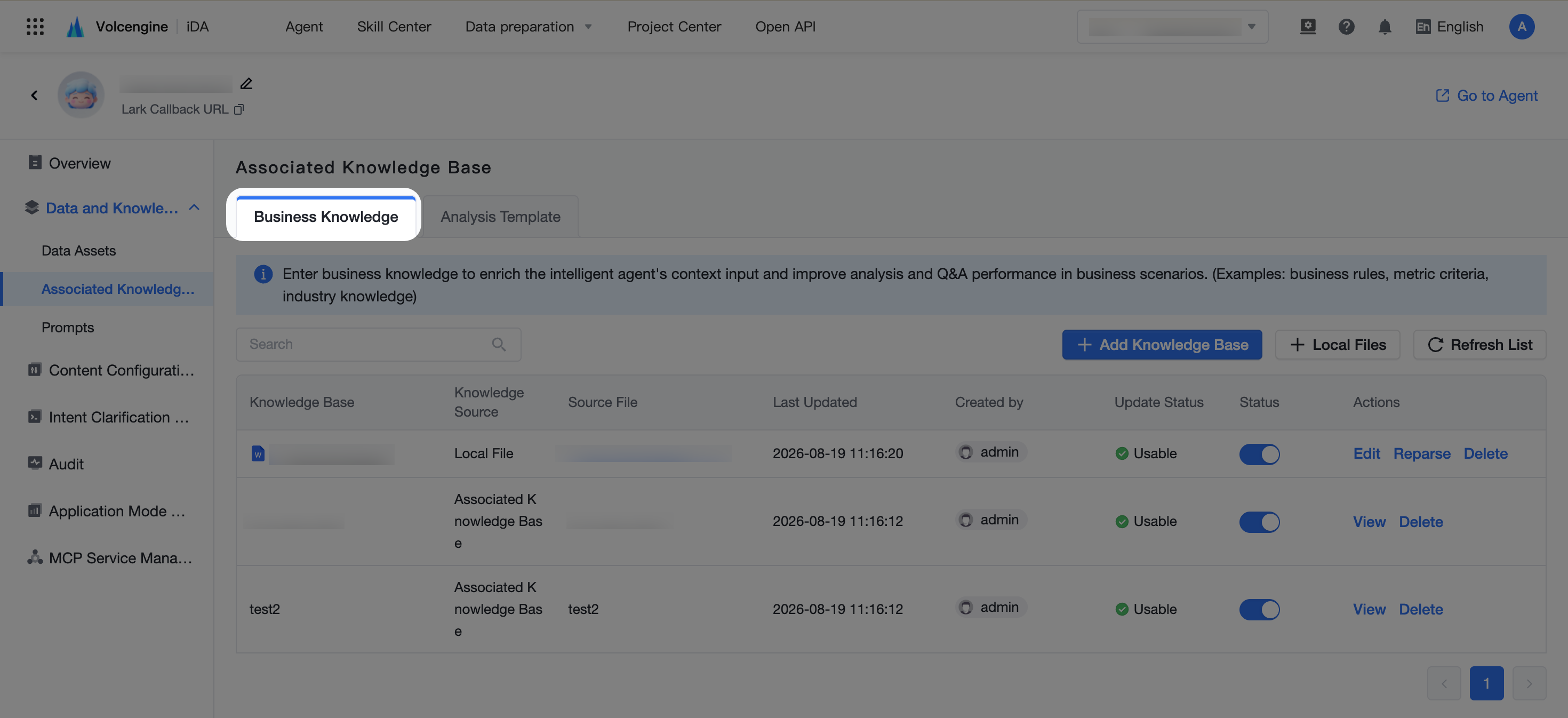Open the project selector dropdown in header
Image resolution: width=1568 pixels, height=718 pixels.
coord(1172,27)
